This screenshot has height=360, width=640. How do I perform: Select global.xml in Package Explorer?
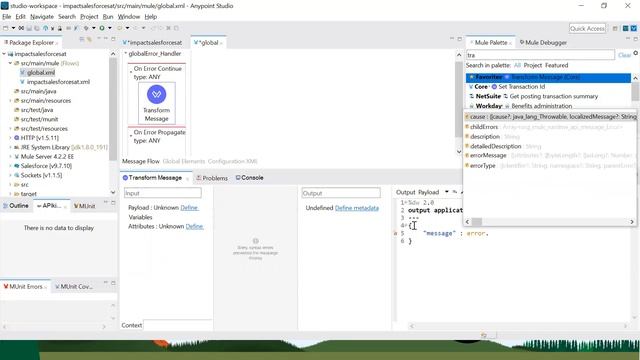click(x=40, y=72)
